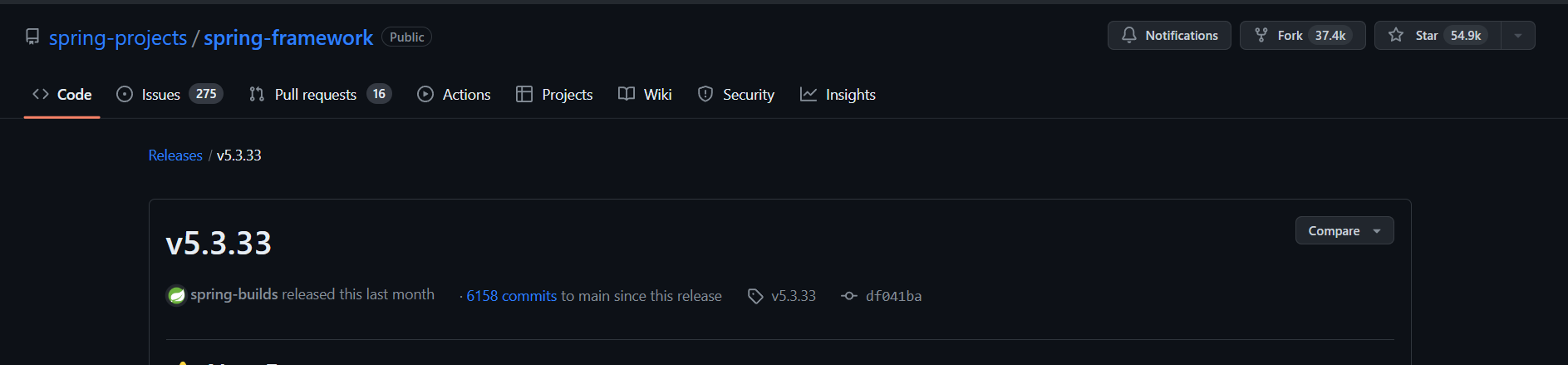Go to the Actions tab

pos(466,95)
